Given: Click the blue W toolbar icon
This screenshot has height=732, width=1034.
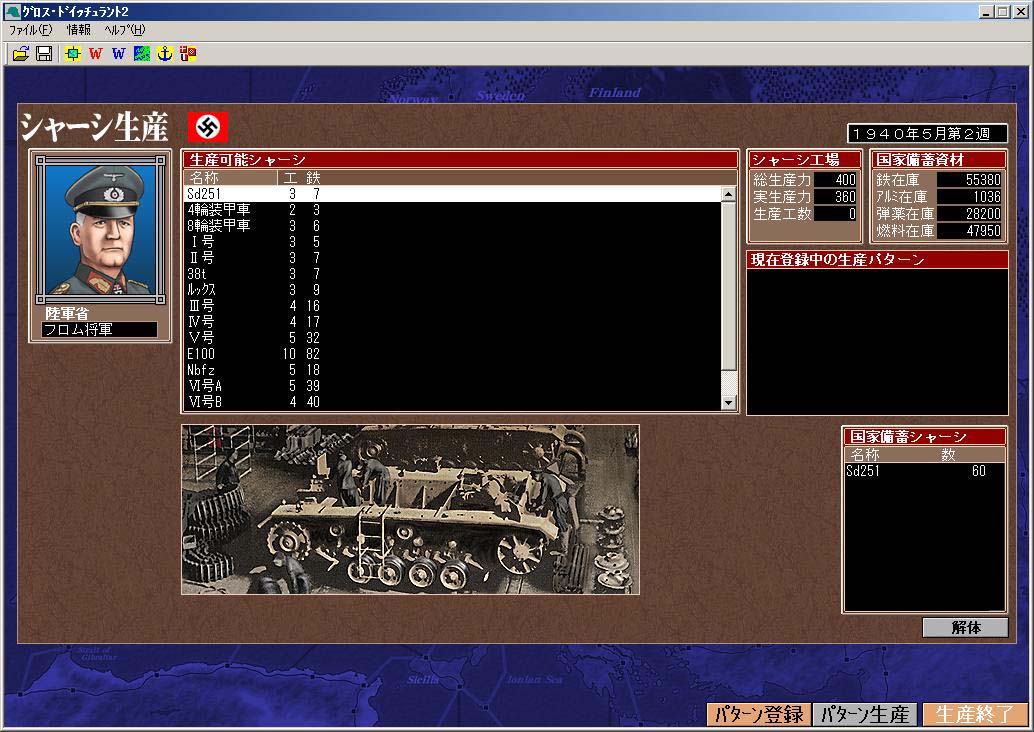Looking at the screenshot, I should [118, 54].
